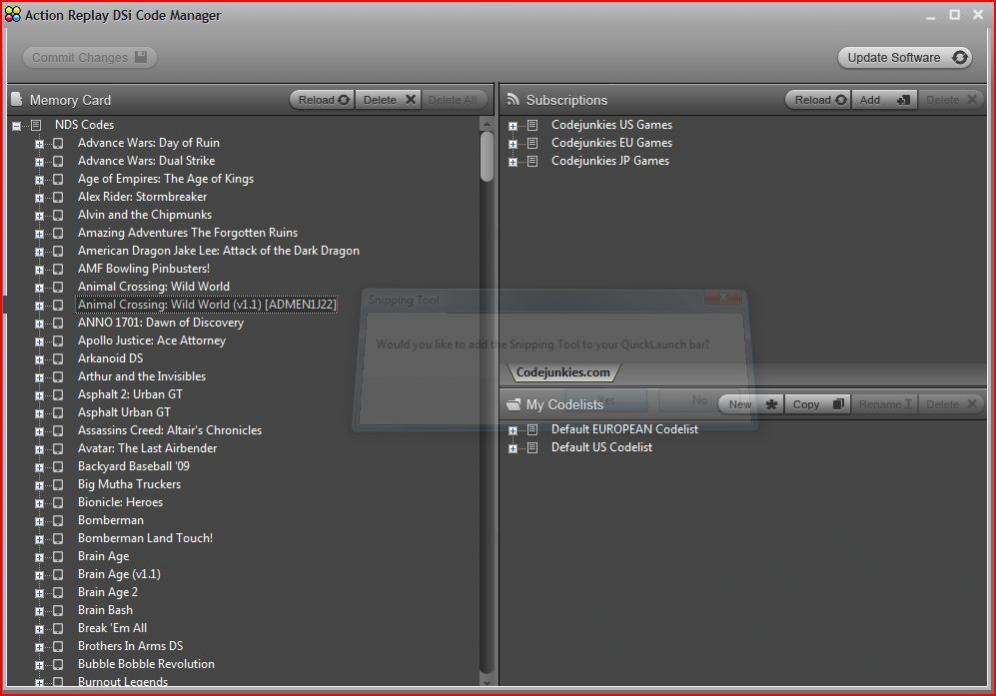Click the game icon beside Bomberman

[x=58, y=521]
